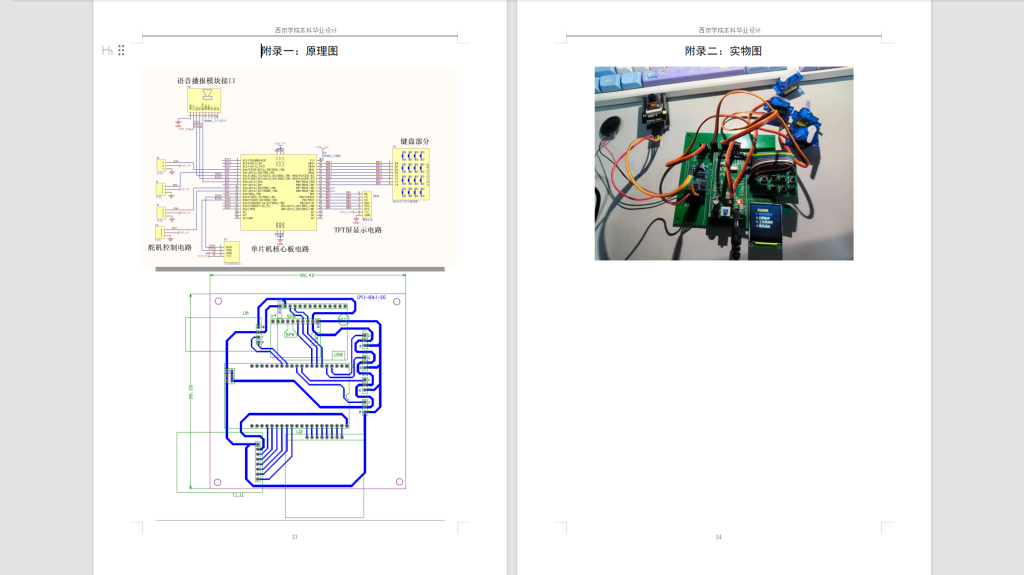Select the schematic circuit diagram image

click(300, 167)
